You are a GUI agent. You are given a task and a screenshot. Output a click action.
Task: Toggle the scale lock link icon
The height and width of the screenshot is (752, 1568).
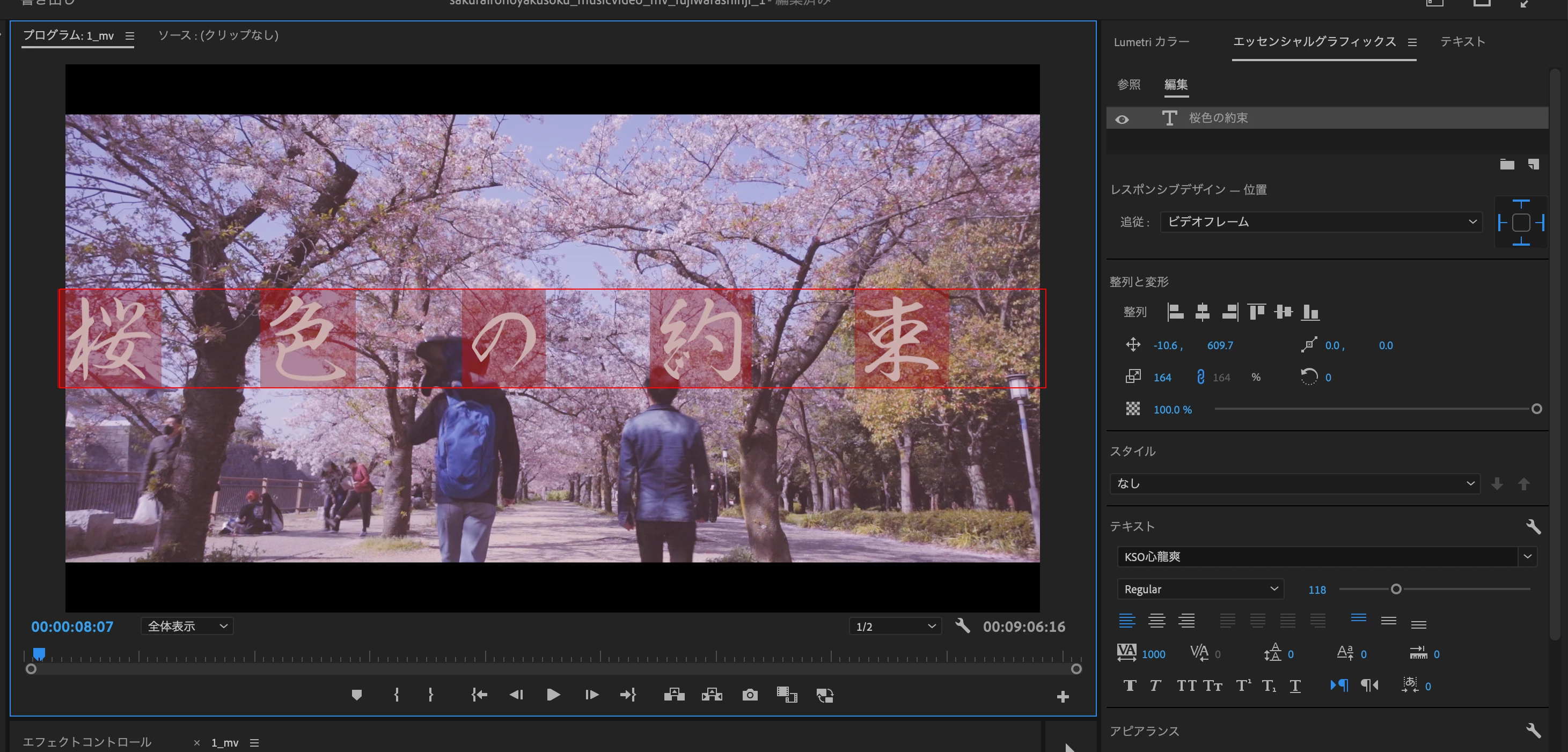click(1200, 377)
